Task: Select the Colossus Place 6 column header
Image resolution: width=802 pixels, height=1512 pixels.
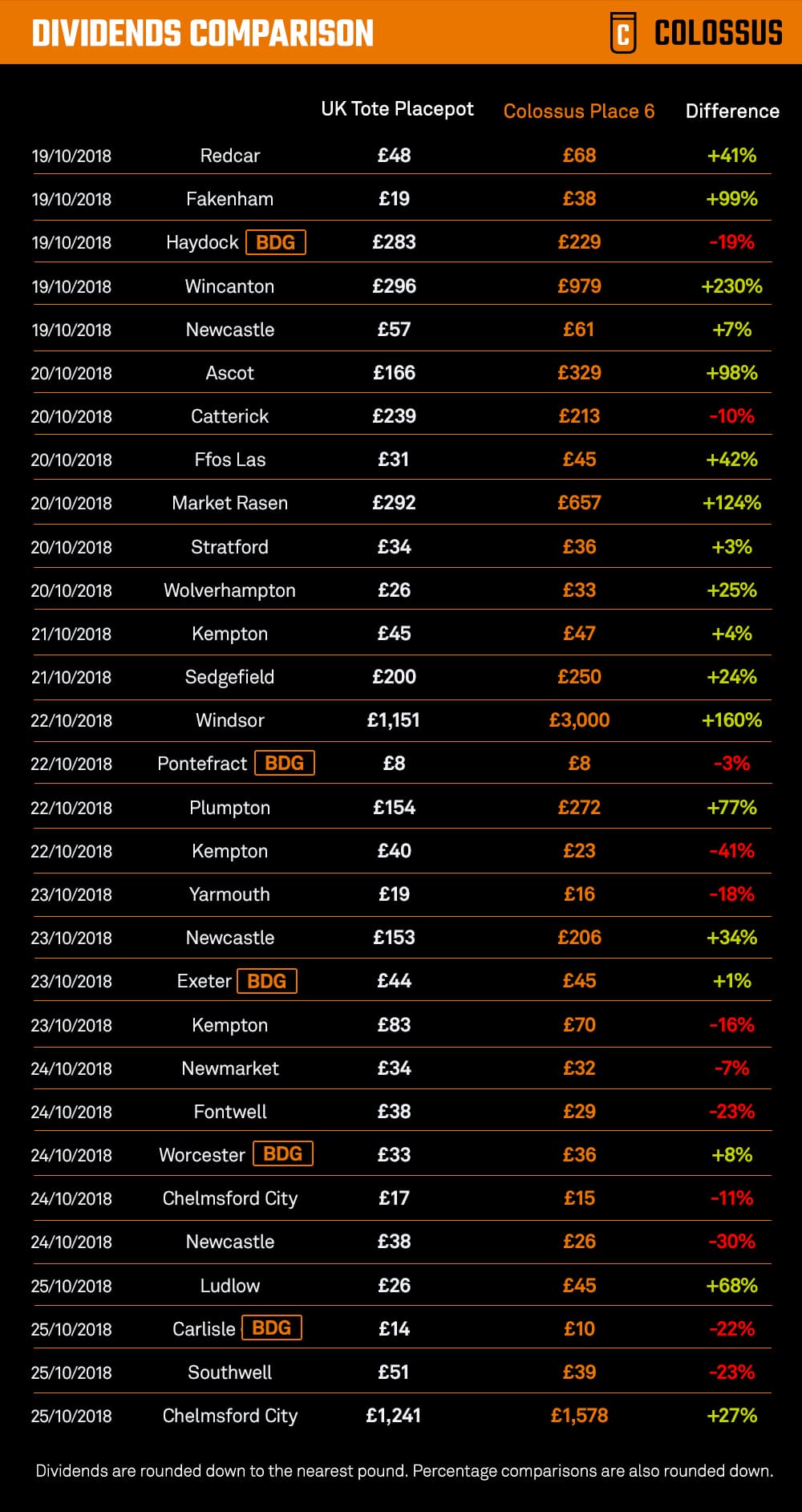Action: (578, 111)
